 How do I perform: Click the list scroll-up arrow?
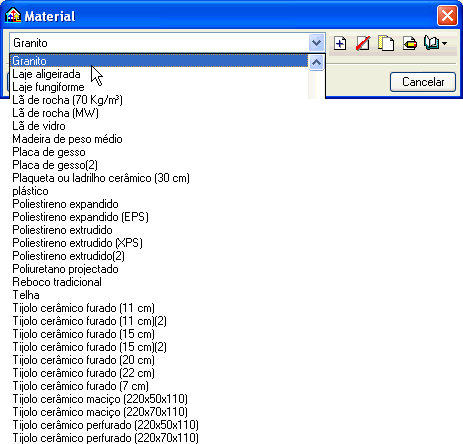316,62
